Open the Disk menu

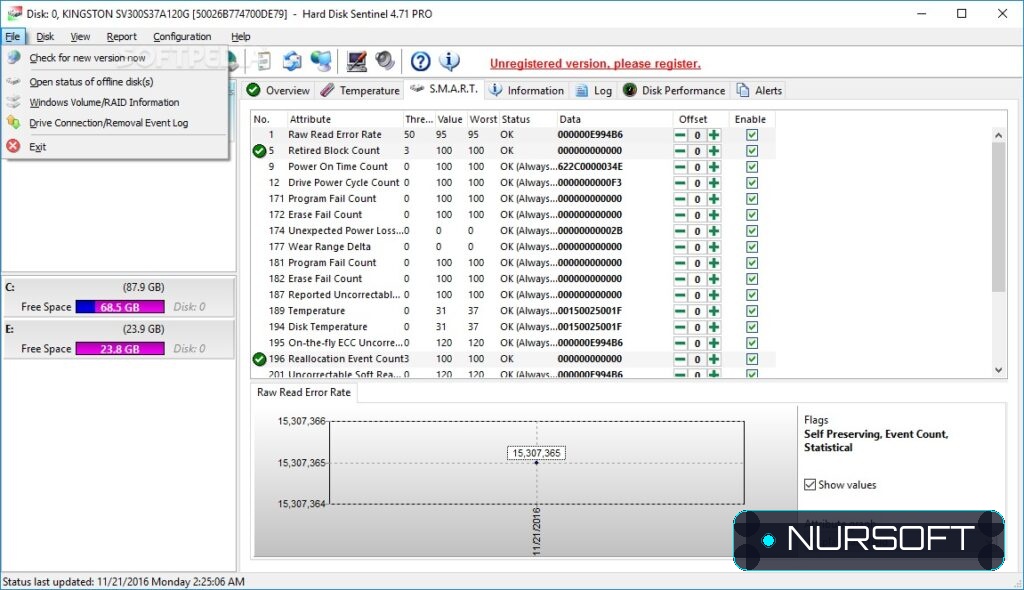coord(45,37)
